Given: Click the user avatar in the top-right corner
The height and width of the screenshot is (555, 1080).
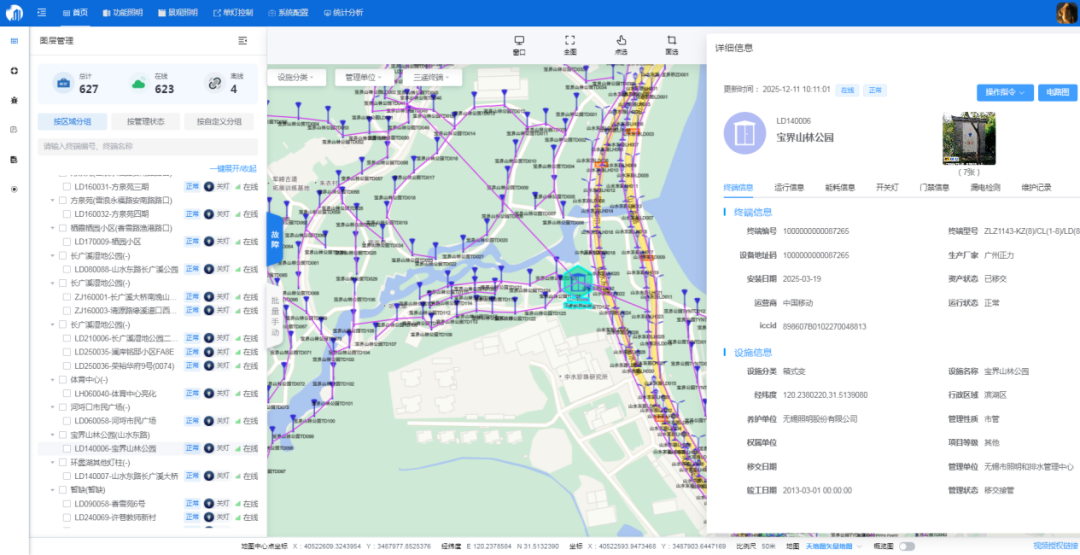Looking at the screenshot, I should [x=1066, y=13].
